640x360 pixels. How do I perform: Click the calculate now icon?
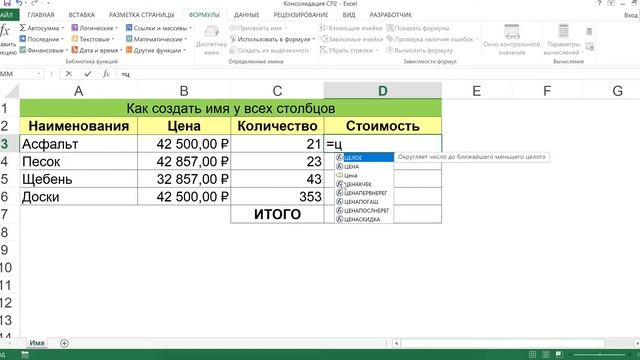[x=589, y=31]
